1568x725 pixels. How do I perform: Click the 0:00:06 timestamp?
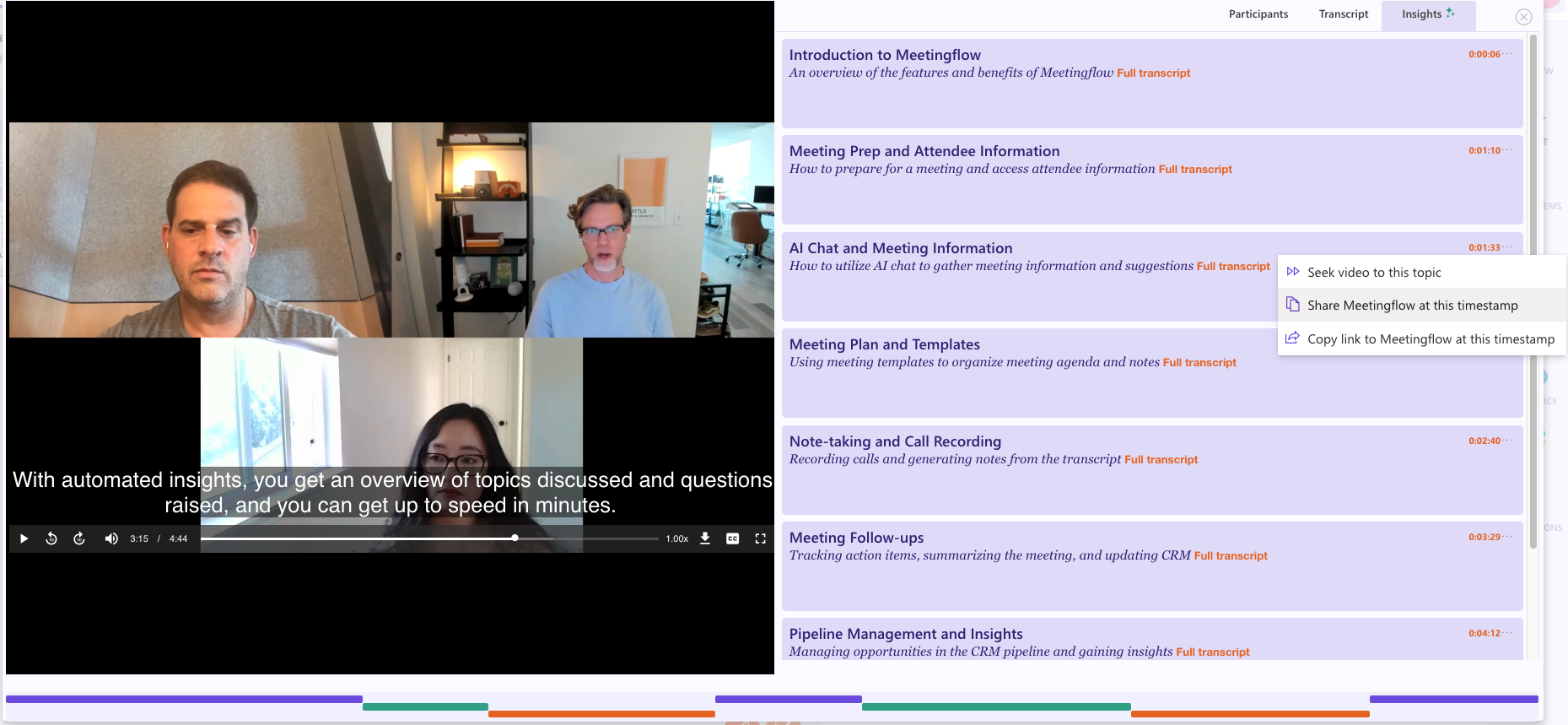tap(1484, 54)
